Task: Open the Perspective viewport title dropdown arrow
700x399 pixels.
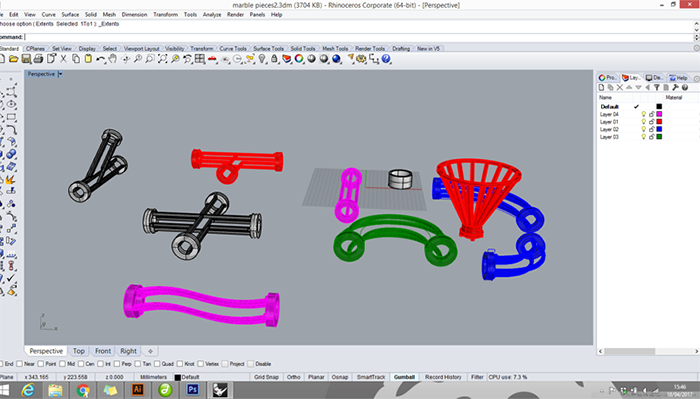Action: point(60,74)
